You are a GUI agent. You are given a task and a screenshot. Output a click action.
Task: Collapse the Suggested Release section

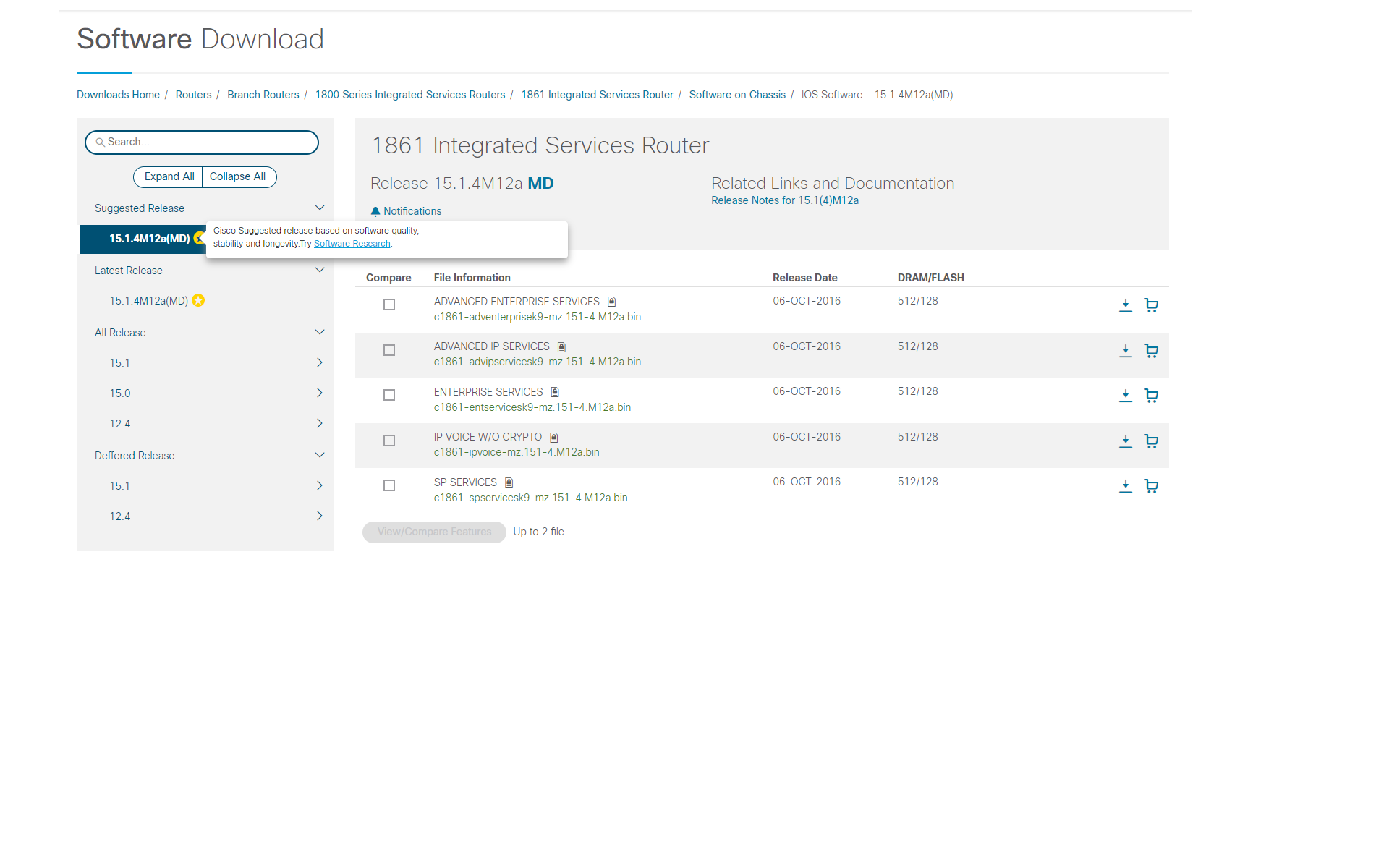[319, 208]
